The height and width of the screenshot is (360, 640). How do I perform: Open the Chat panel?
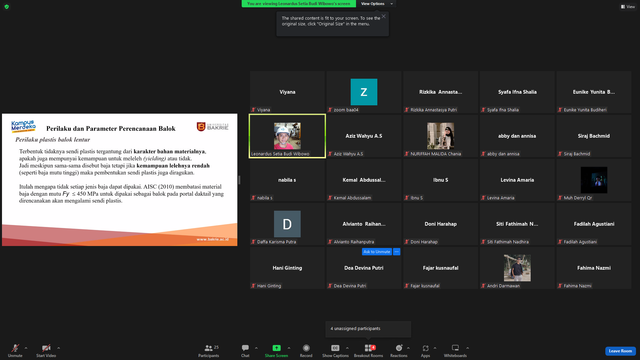coord(245,350)
